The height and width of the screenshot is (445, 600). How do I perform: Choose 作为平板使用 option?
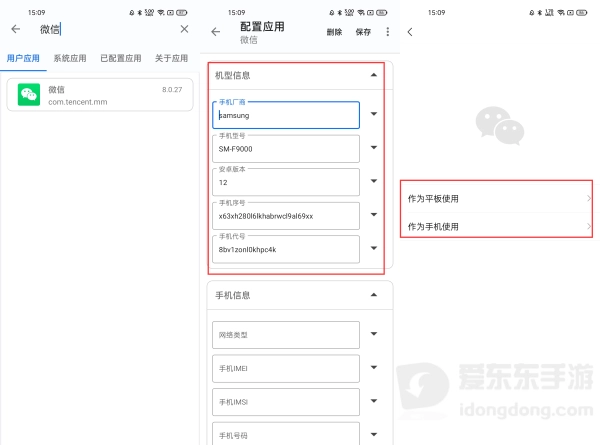coord(500,199)
